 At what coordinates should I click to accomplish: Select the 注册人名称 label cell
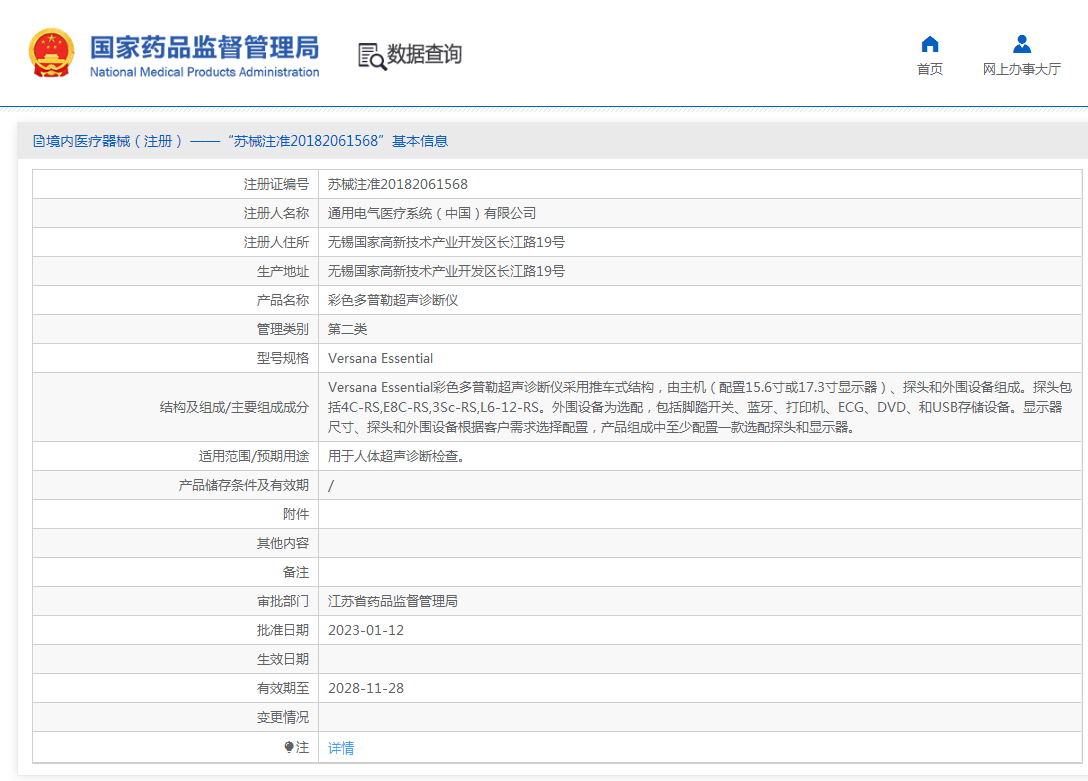276,214
